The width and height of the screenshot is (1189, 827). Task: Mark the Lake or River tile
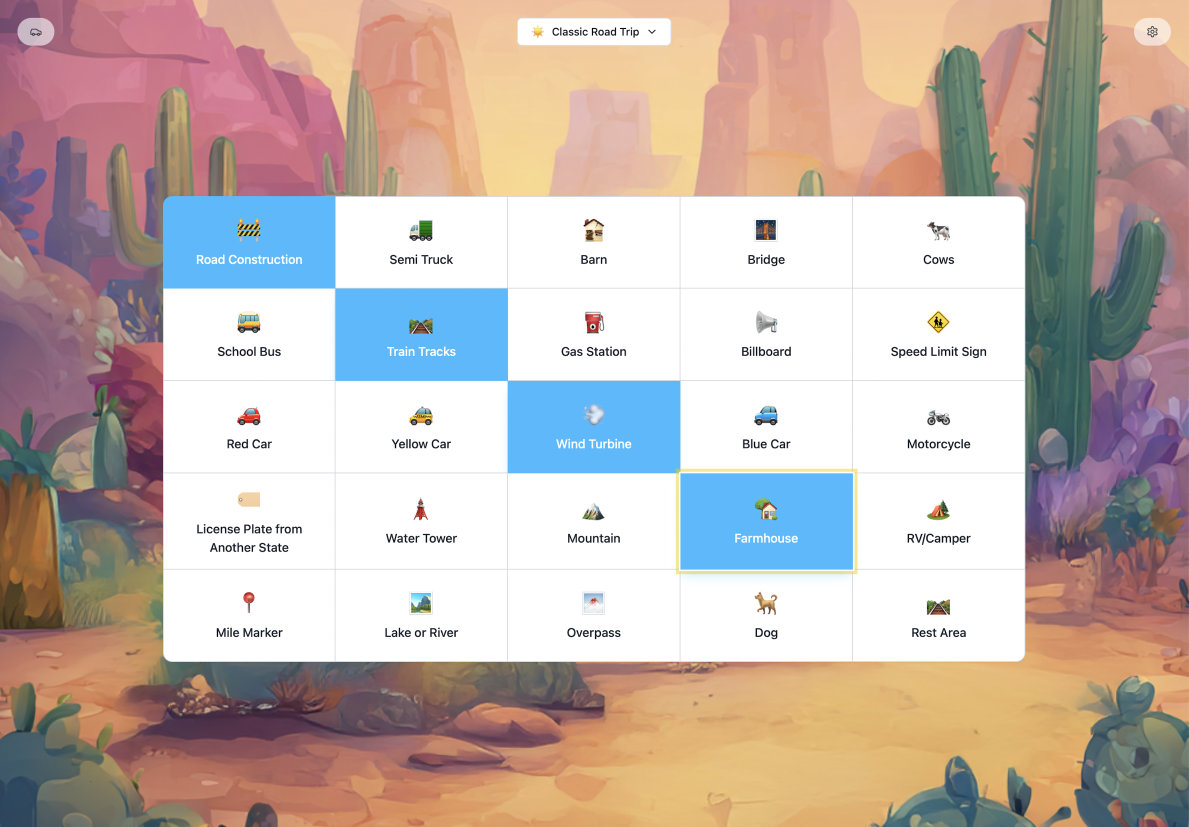(x=421, y=616)
